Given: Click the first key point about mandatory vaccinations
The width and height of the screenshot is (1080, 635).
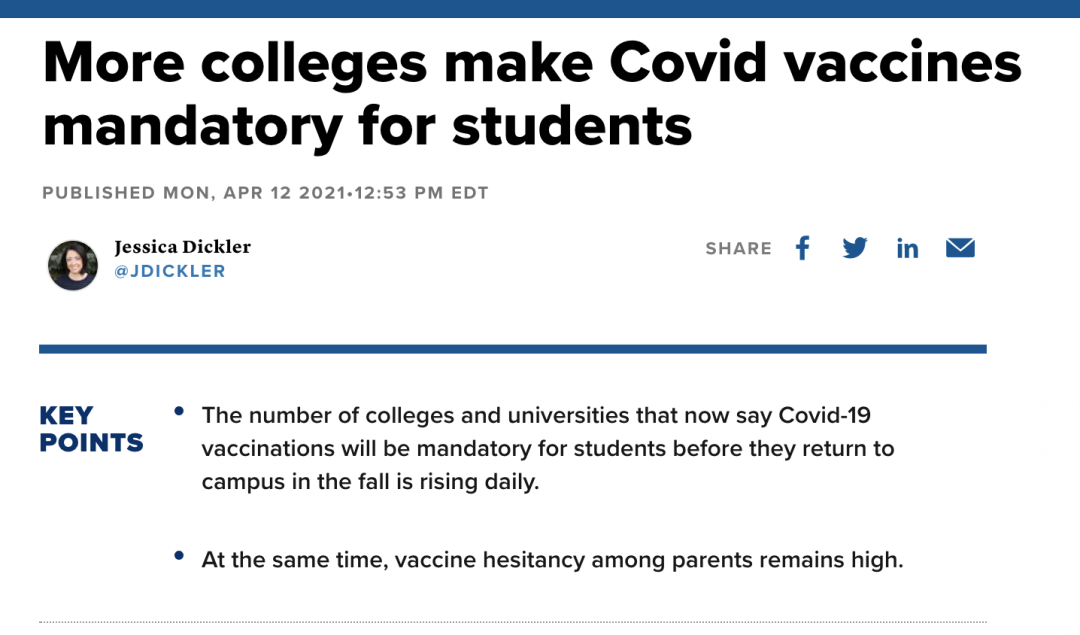Looking at the screenshot, I should tap(548, 448).
